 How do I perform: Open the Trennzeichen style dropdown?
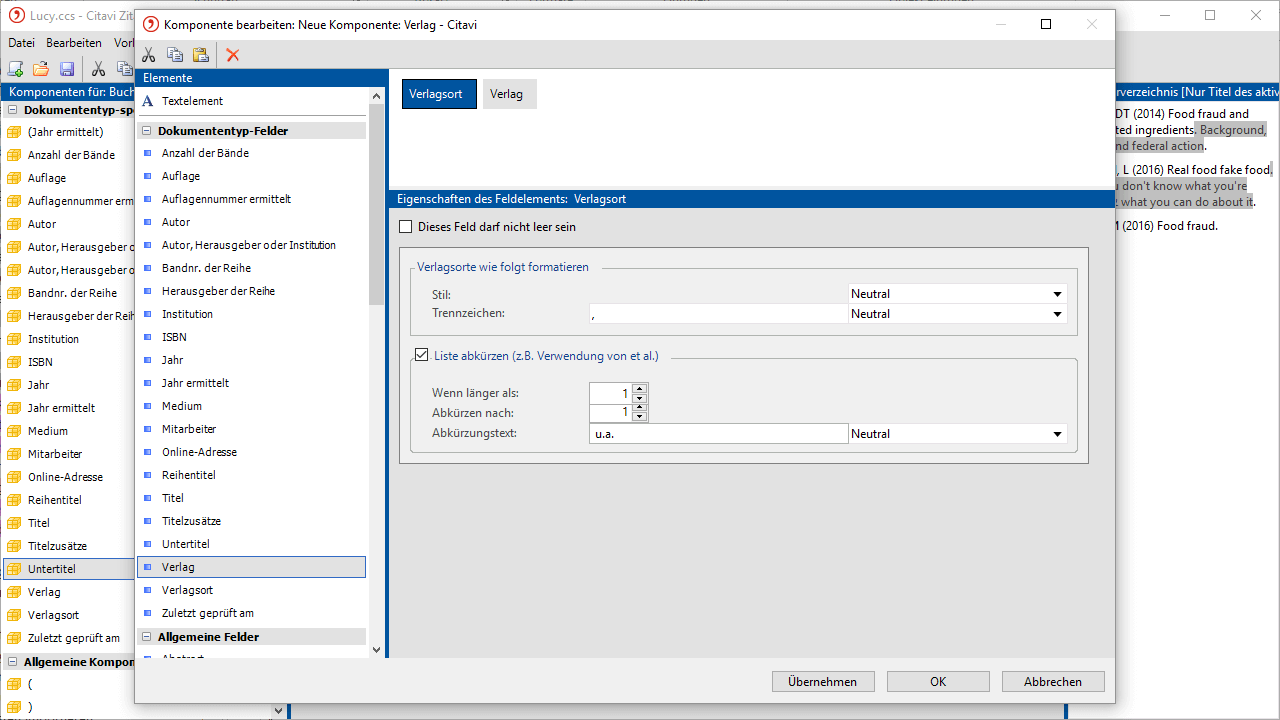(x=1057, y=314)
